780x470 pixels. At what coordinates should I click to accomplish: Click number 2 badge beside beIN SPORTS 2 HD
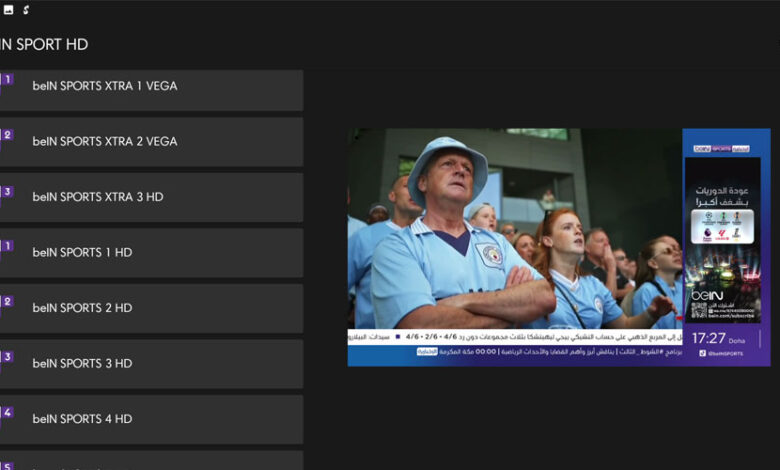point(6,302)
